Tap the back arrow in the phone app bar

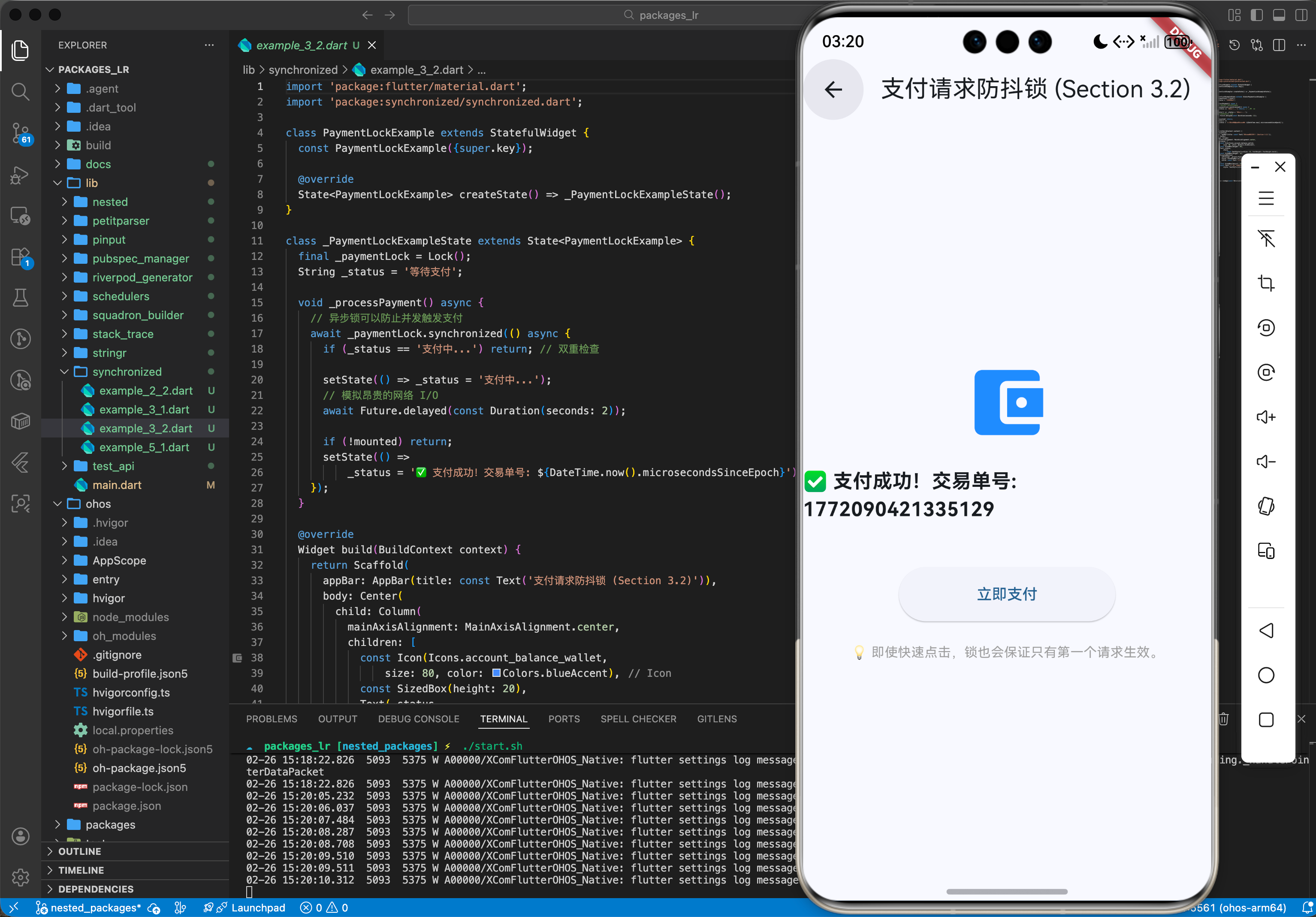click(x=833, y=89)
